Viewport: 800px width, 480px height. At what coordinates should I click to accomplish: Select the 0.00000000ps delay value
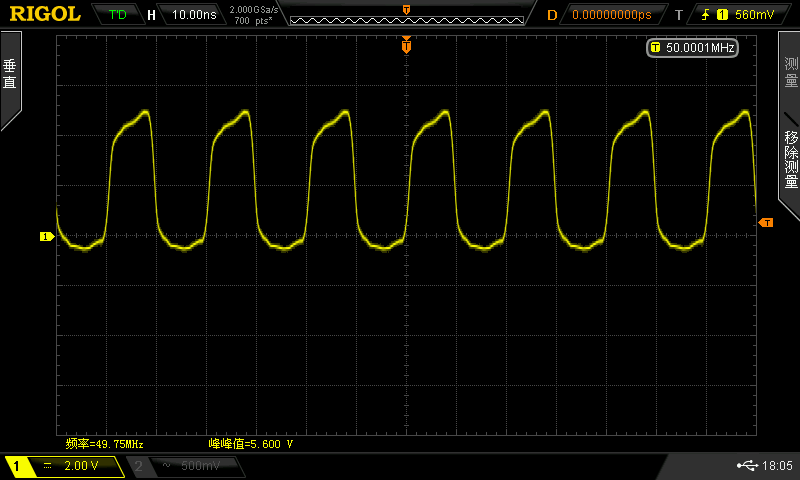[x=612, y=15]
